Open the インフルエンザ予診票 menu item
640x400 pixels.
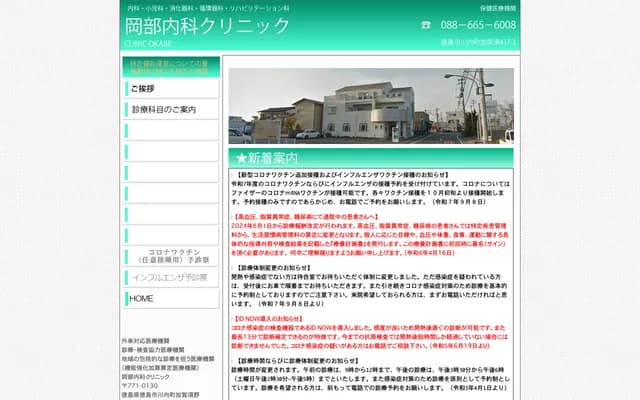point(171,278)
